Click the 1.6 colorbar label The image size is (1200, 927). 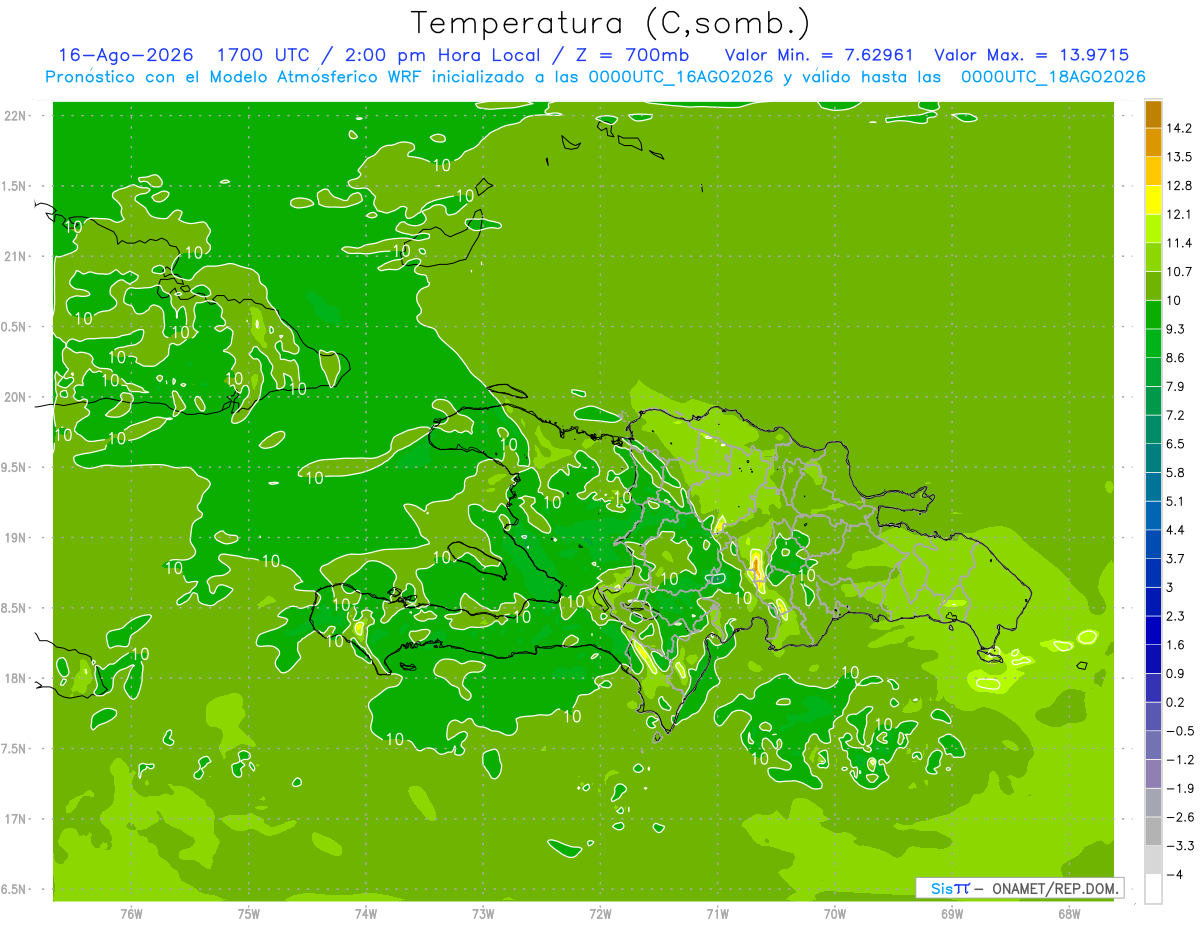(x=1176, y=645)
